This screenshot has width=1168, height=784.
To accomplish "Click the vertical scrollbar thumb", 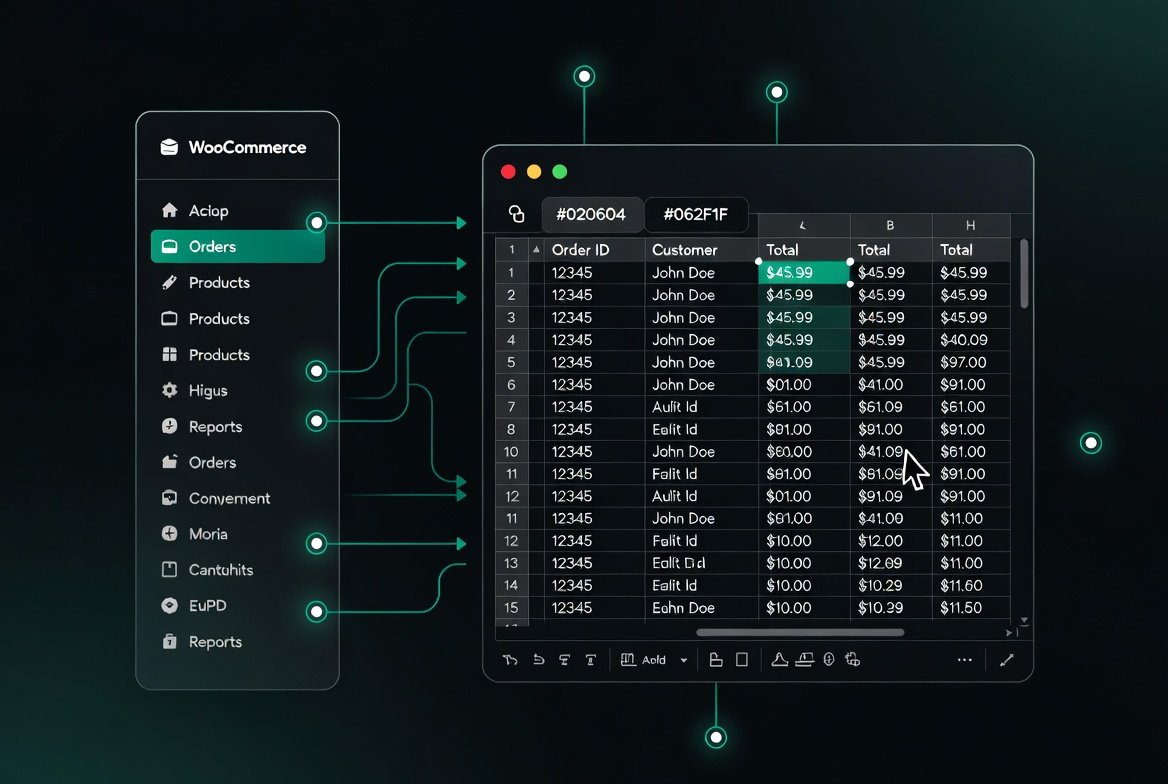I will point(1024,274).
